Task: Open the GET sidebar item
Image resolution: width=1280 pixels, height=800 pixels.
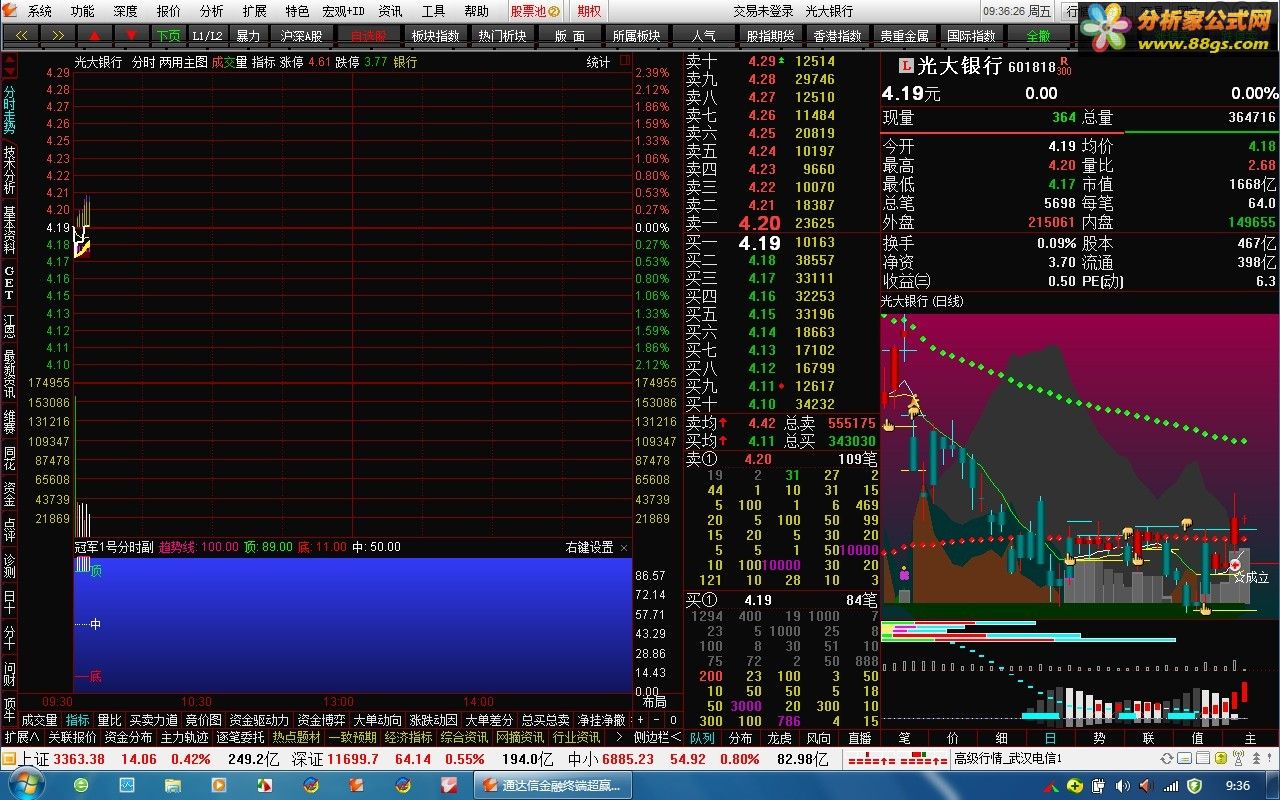Action: coord(9,283)
